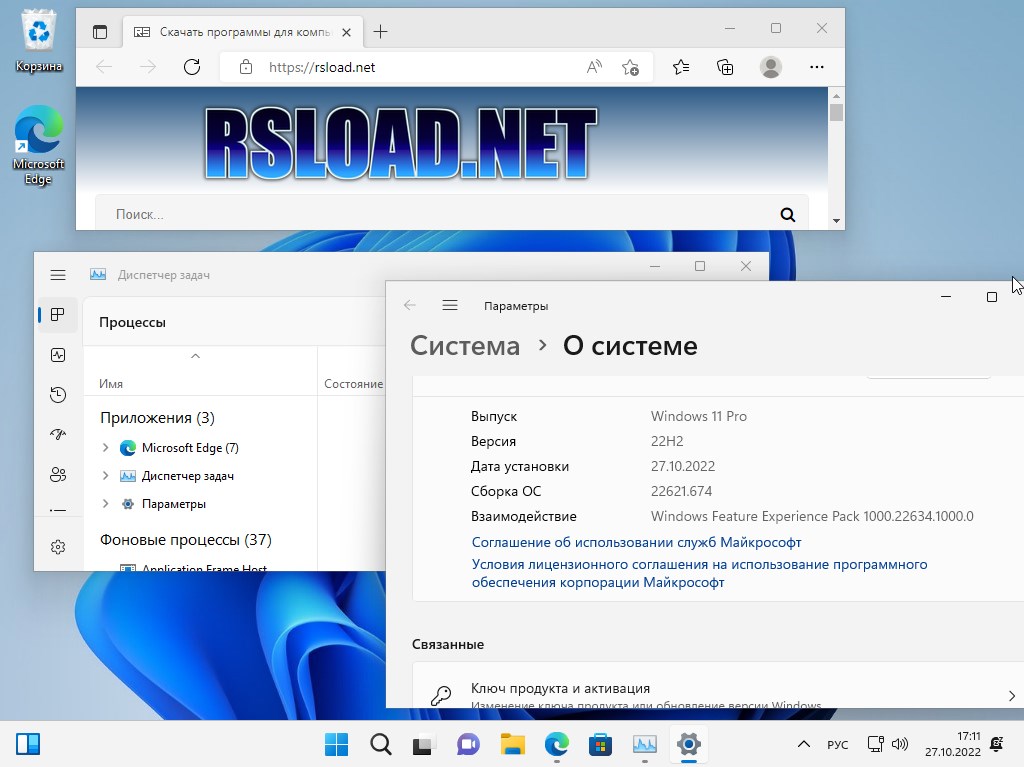The height and width of the screenshot is (767, 1024).
Task: Open Edge tab actions menu icon
Action: [99, 31]
